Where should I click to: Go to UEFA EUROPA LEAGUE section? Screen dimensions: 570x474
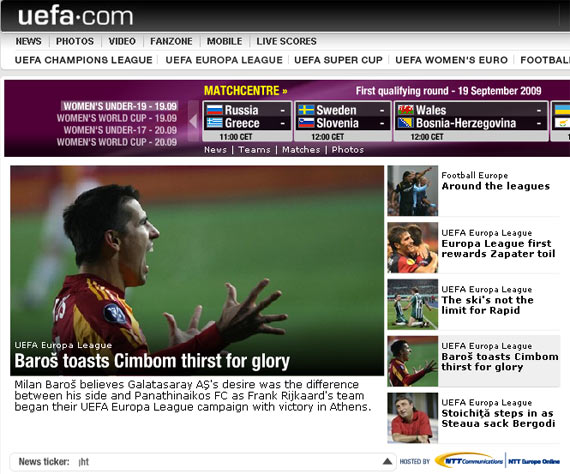point(224,60)
